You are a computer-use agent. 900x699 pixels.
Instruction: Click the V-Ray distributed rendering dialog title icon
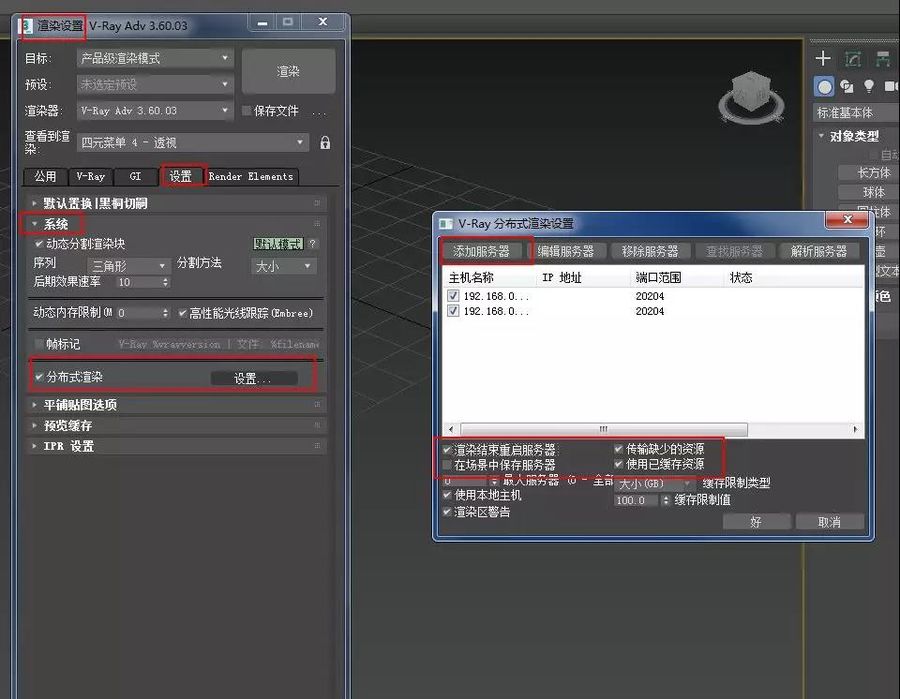(446, 224)
